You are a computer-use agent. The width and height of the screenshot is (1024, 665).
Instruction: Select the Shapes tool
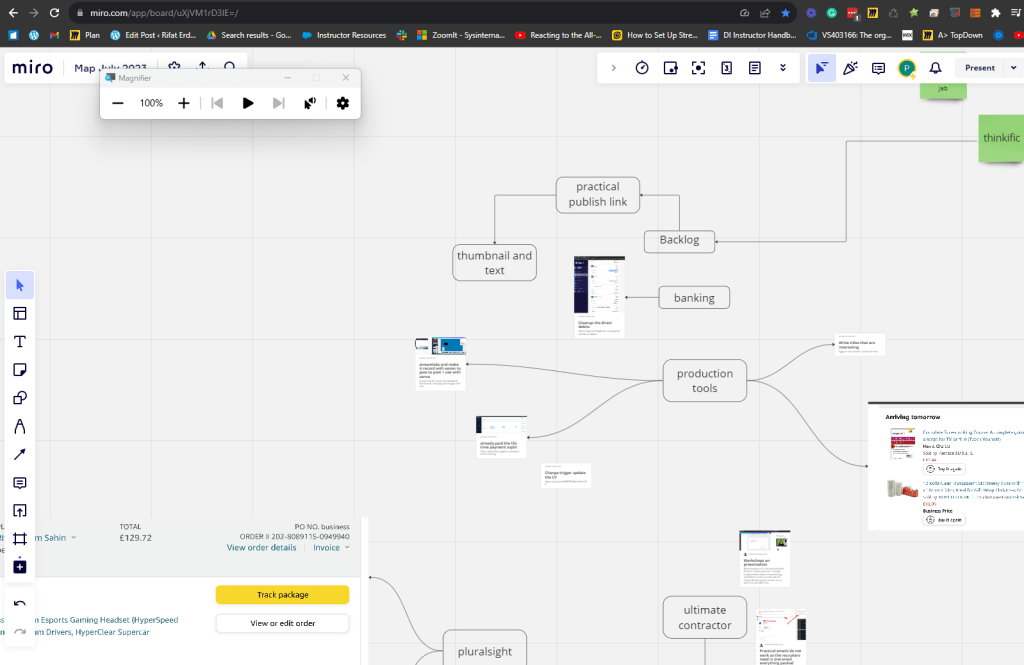pos(20,398)
